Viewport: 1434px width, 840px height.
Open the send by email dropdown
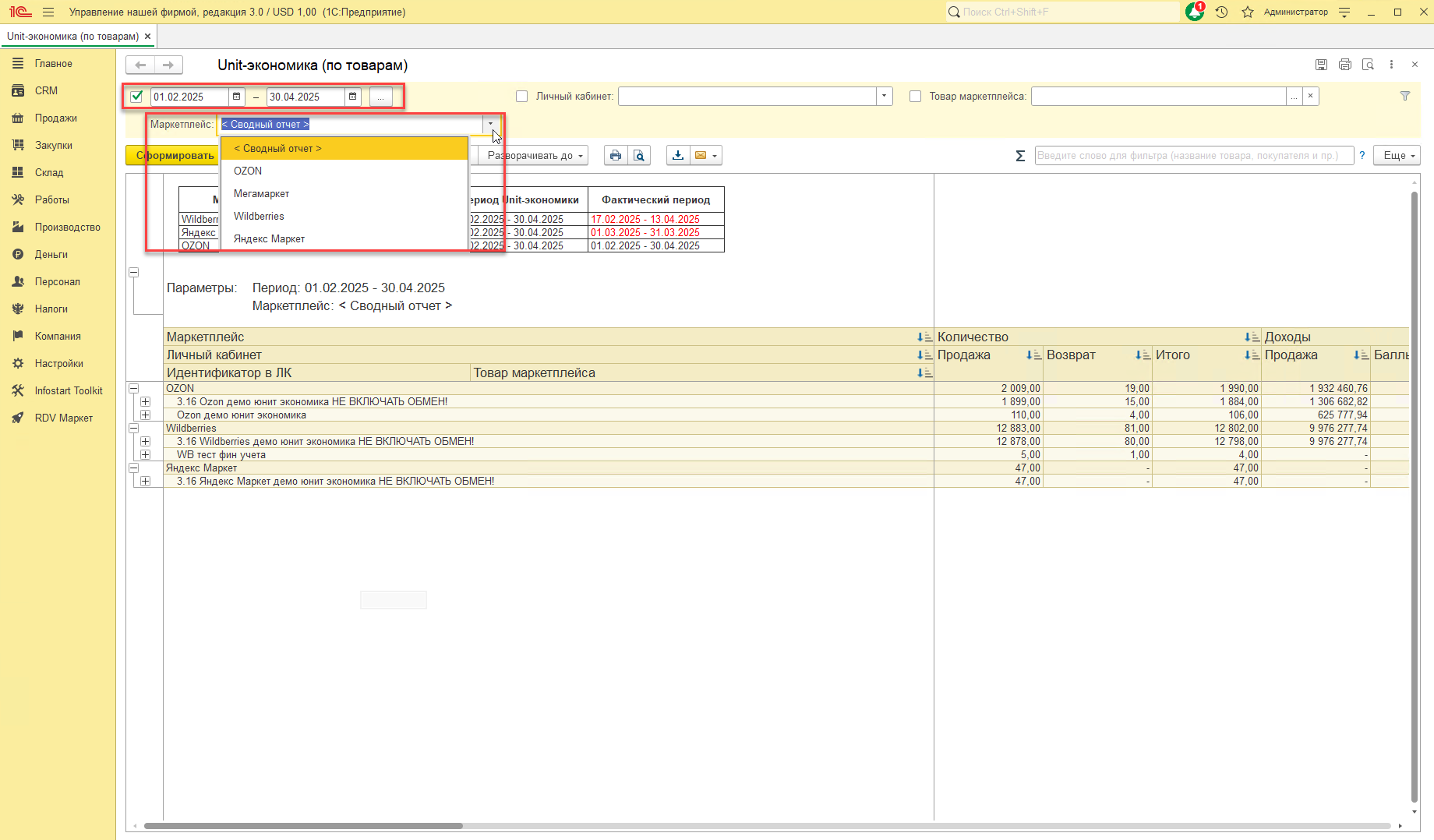[705, 155]
